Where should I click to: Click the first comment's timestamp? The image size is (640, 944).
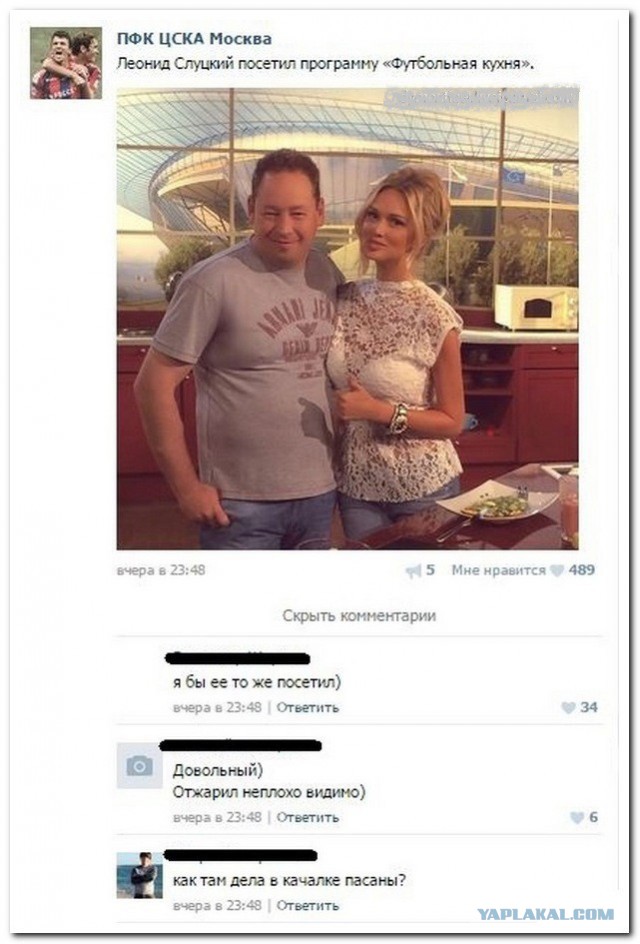[x=217, y=707]
